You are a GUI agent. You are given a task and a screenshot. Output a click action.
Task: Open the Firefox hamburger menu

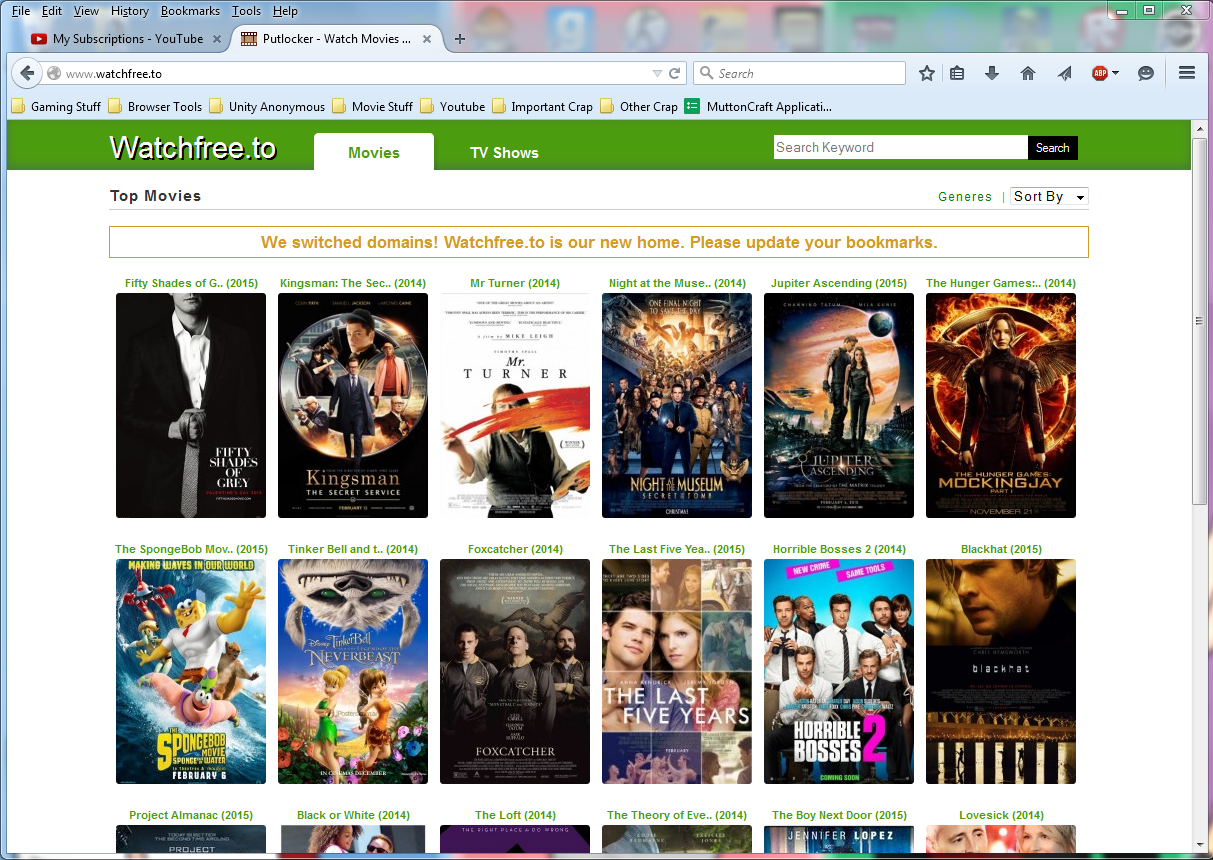pyautogui.click(x=1187, y=73)
